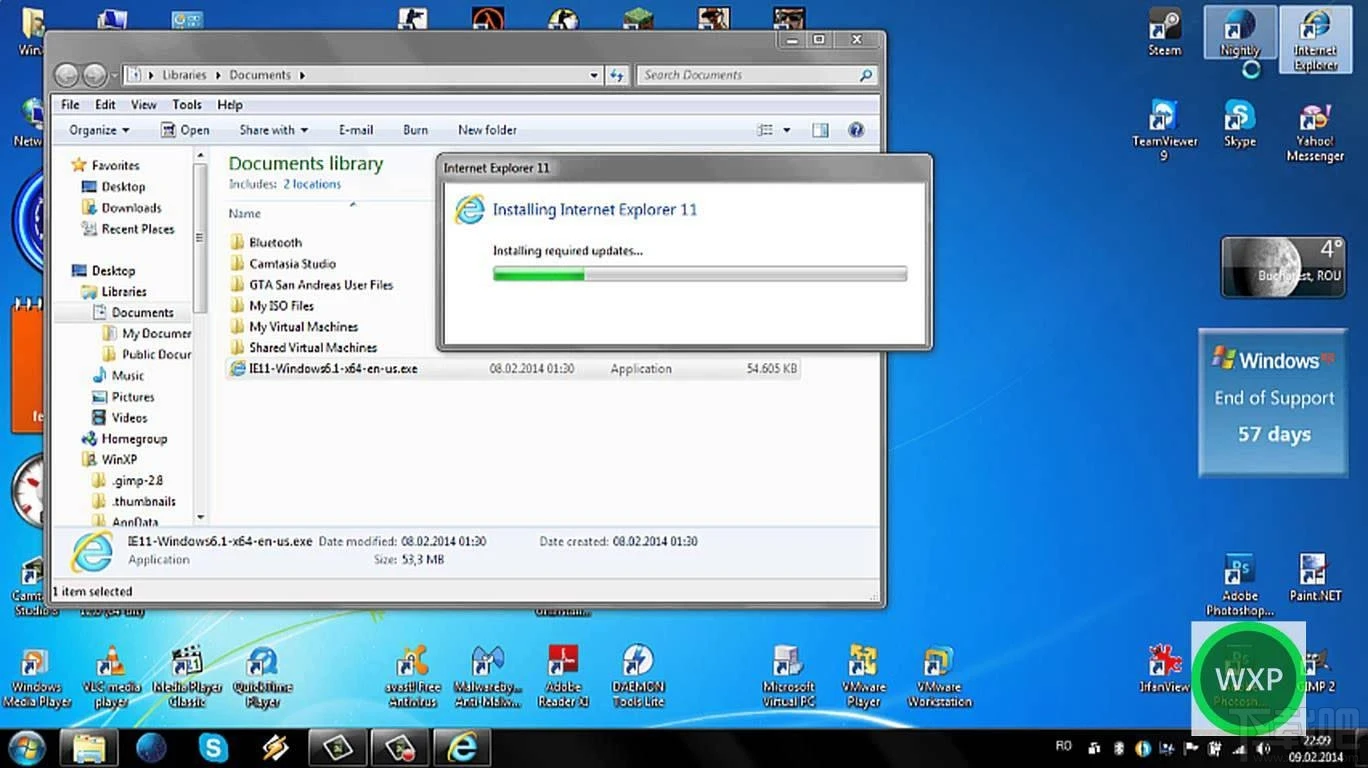
Task: Open the Tools menu
Action: (186, 104)
